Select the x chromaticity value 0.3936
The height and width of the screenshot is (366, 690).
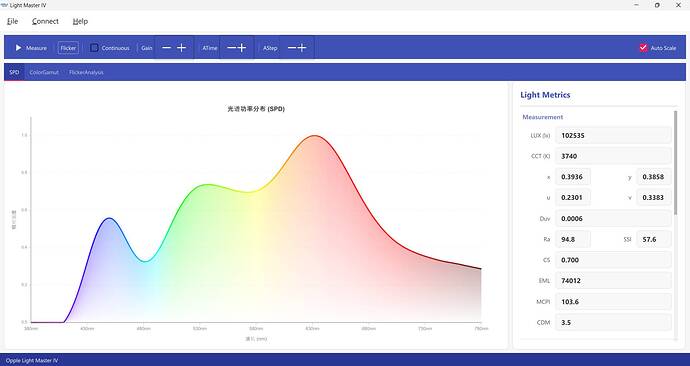[x=573, y=177]
